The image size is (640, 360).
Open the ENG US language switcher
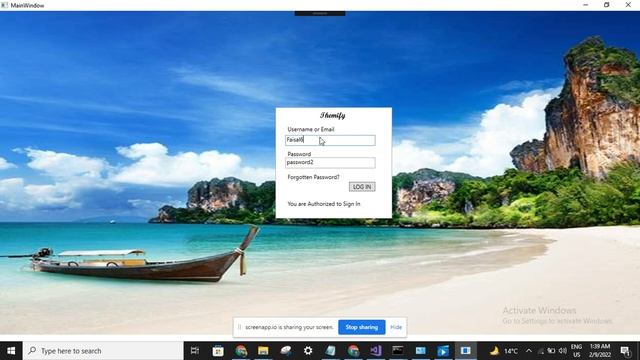[x=576, y=351]
